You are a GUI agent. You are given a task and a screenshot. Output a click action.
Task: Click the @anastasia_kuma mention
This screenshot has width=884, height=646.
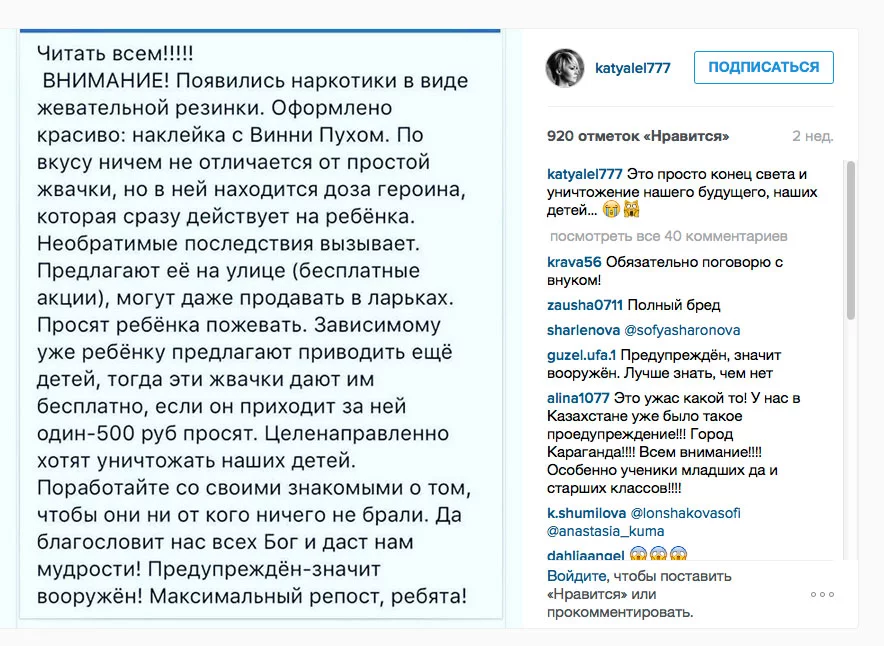(605, 532)
